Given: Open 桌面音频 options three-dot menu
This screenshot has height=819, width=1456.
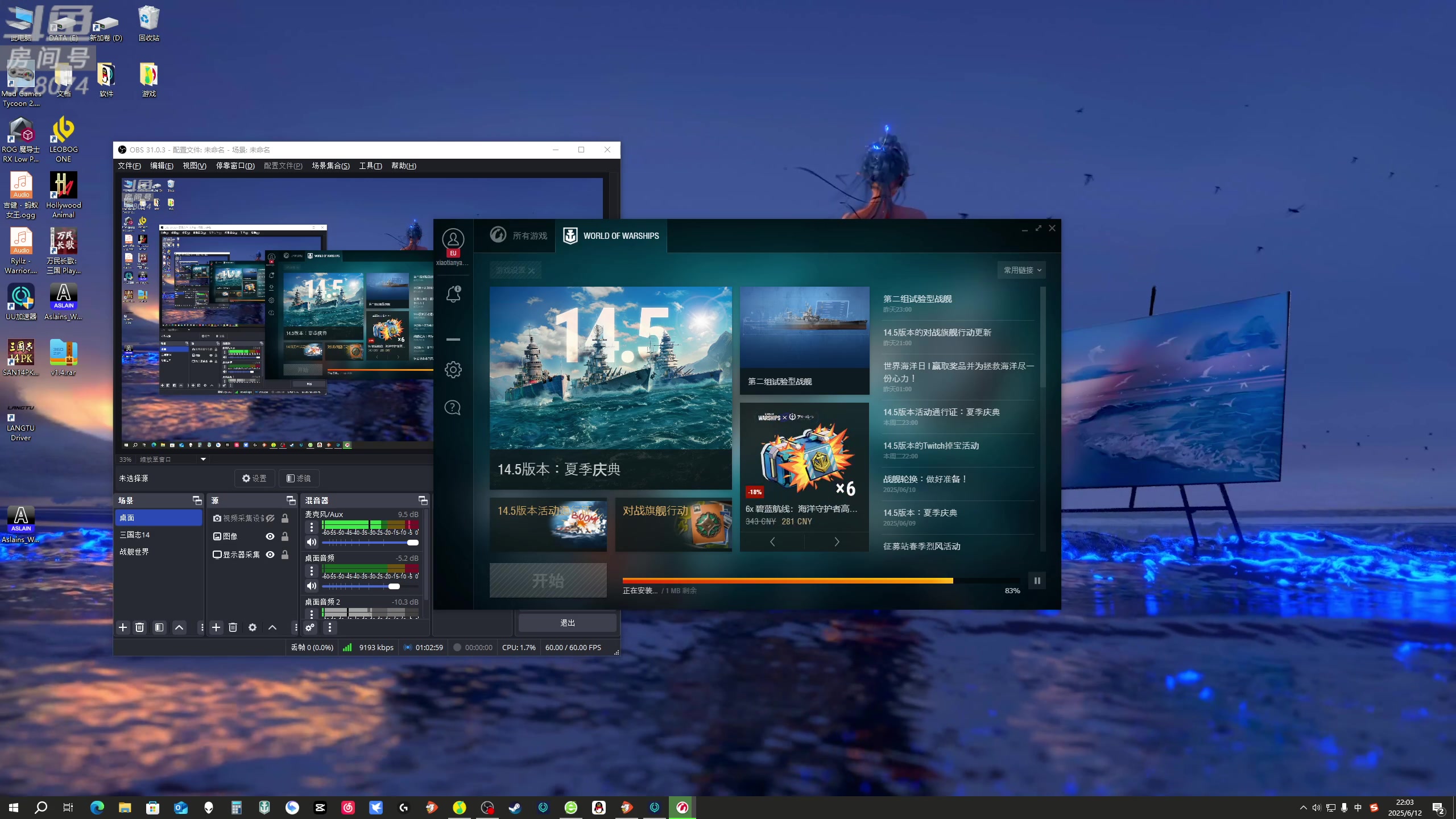Looking at the screenshot, I should (312, 571).
